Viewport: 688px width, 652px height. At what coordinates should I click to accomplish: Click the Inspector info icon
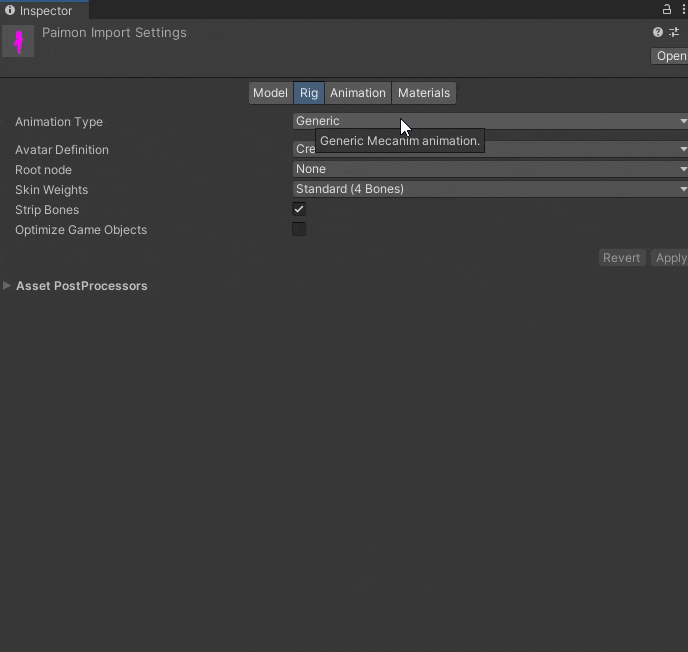pyautogui.click(x=10, y=10)
